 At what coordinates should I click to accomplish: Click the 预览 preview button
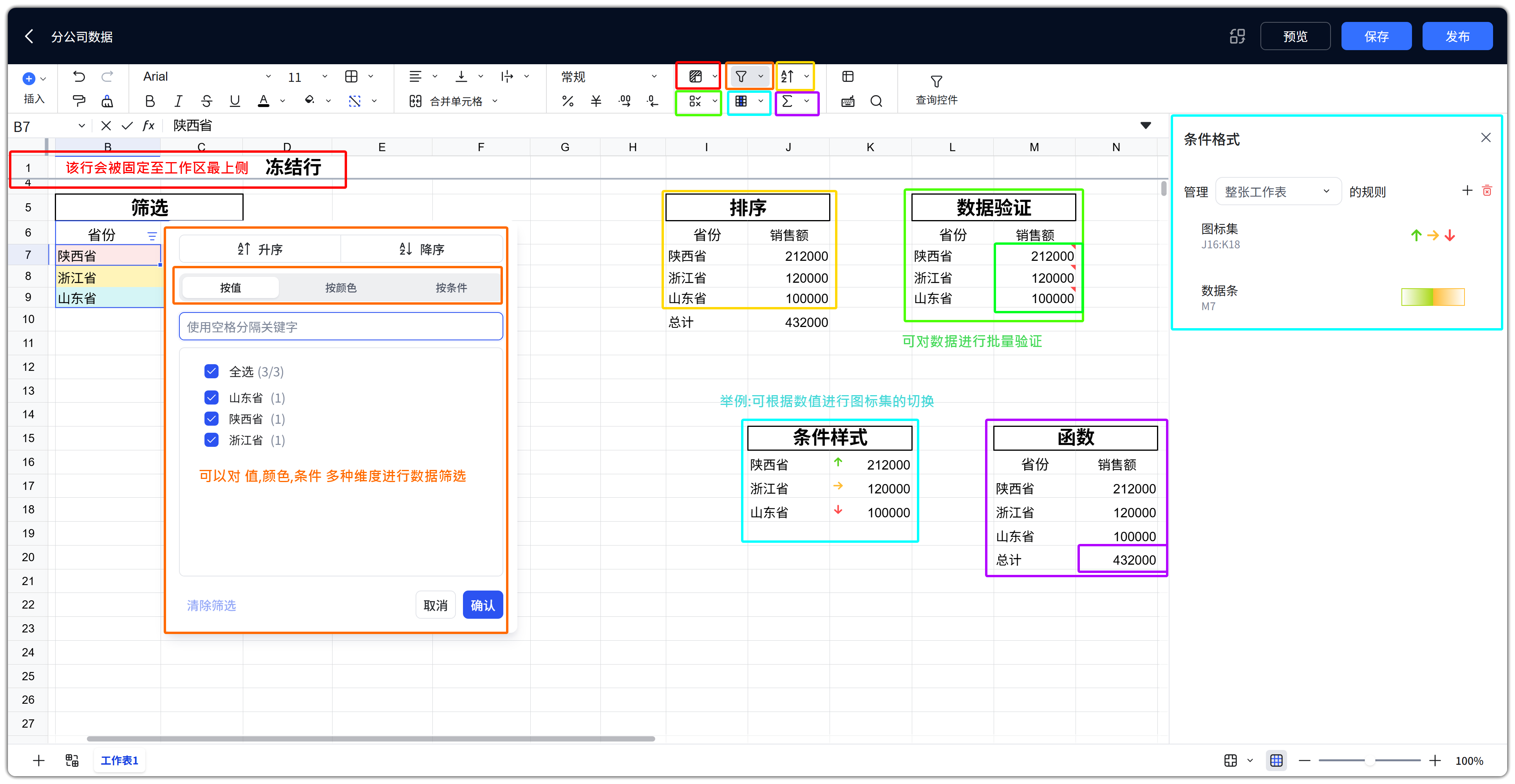pyautogui.click(x=1295, y=36)
